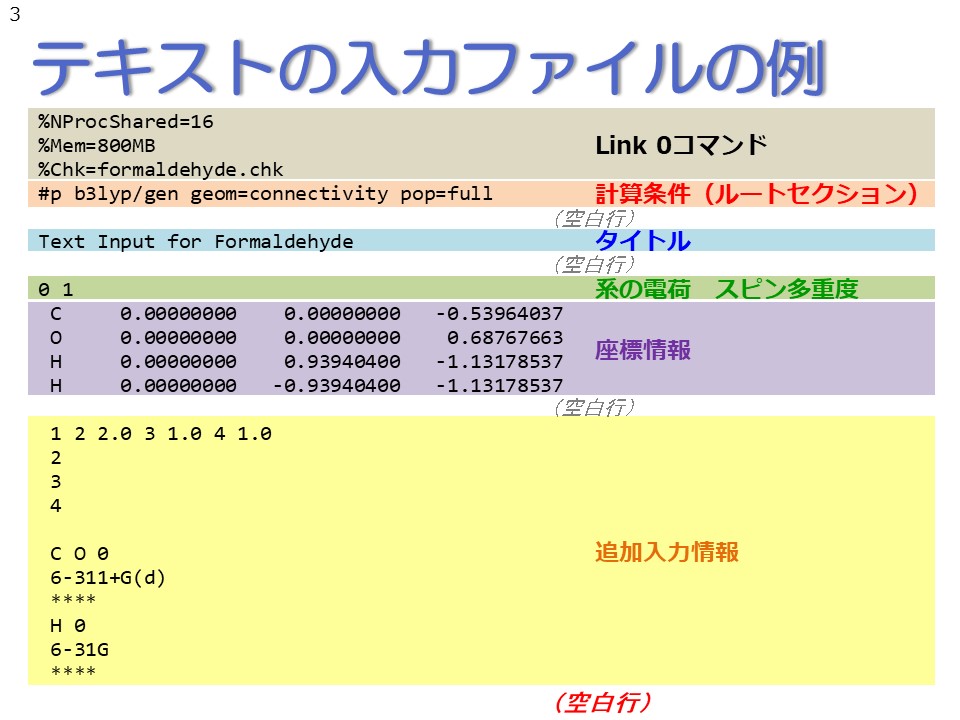This screenshot has width=960, height=720.
Task: Select the H 0 basis header line
Action: pyautogui.click(x=68, y=626)
